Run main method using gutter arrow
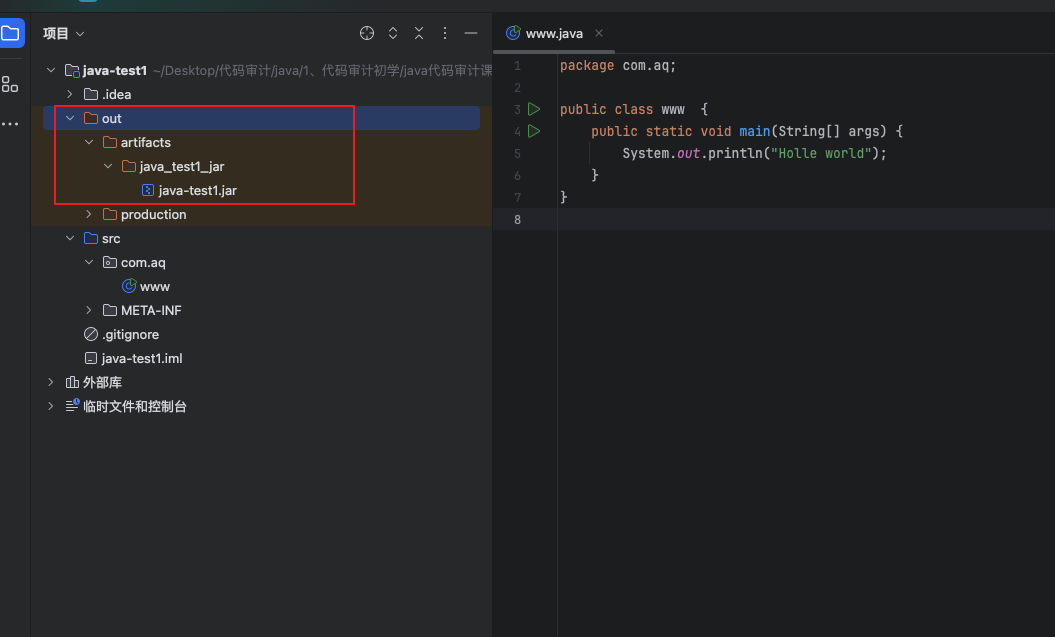Image resolution: width=1055 pixels, height=637 pixels. click(x=534, y=131)
